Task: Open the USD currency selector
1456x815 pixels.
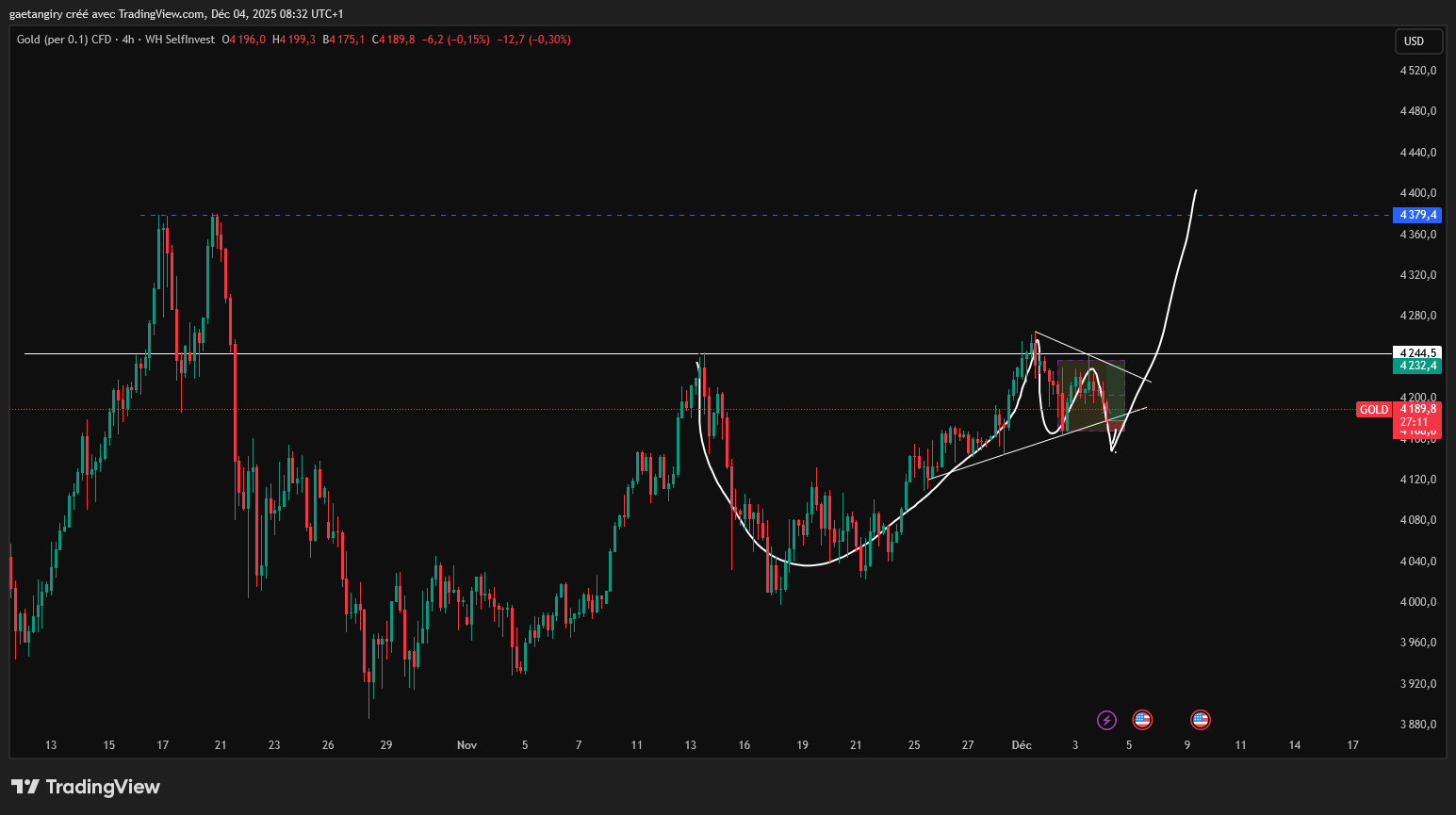Action: [x=1418, y=41]
